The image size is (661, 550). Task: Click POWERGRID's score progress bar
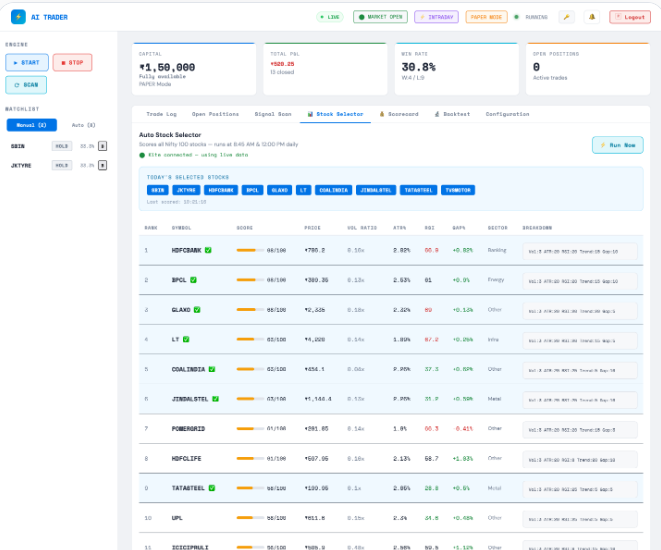(250, 429)
